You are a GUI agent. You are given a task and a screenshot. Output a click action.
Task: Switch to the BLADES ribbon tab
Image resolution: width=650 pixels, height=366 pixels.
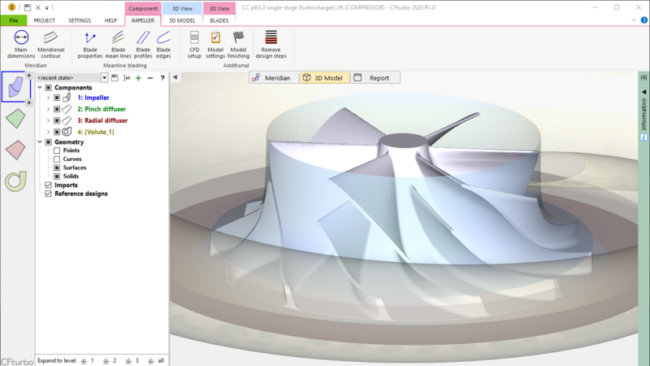click(x=219, y=20)
